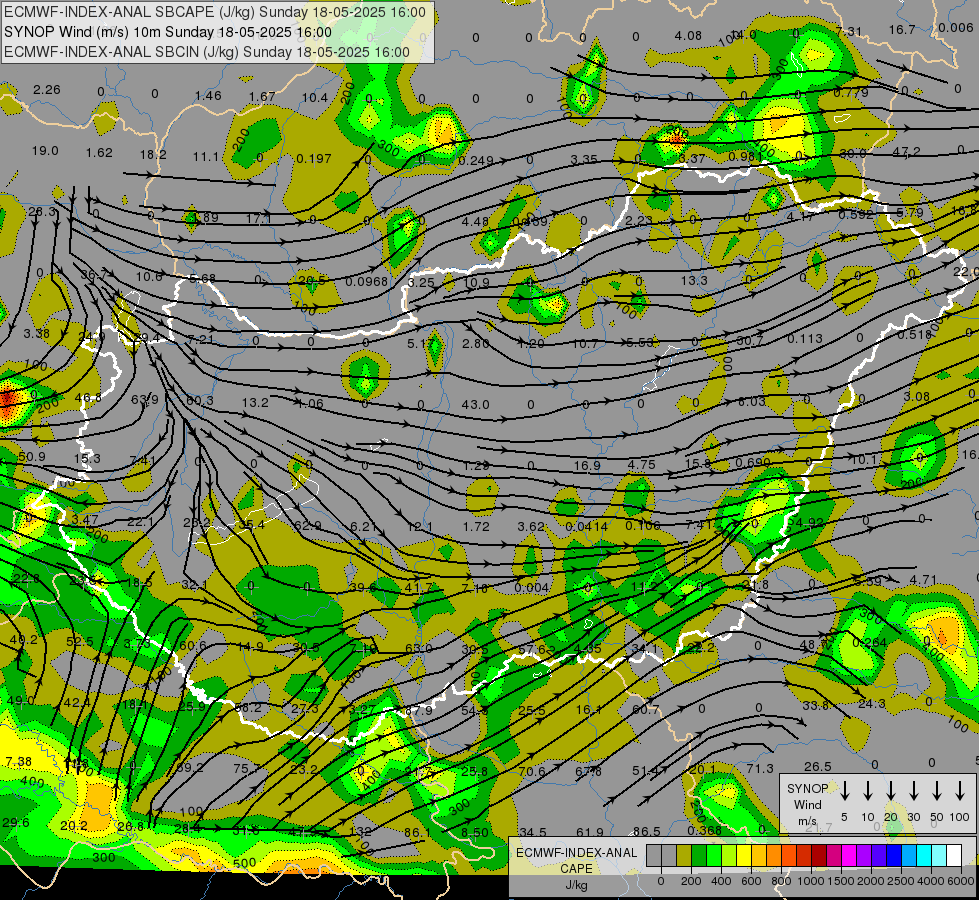Click the 60.3 map value
Viewport: 979px width, 900px height.
200,400
